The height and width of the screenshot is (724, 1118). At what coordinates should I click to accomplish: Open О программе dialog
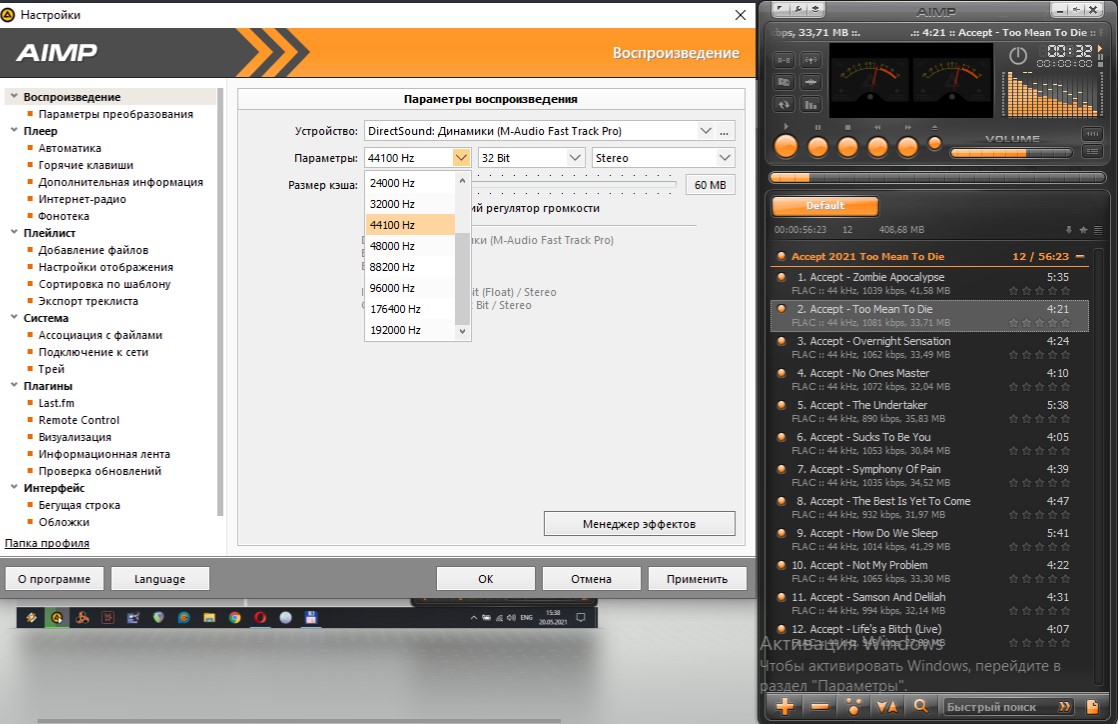[x=54, y=578]
